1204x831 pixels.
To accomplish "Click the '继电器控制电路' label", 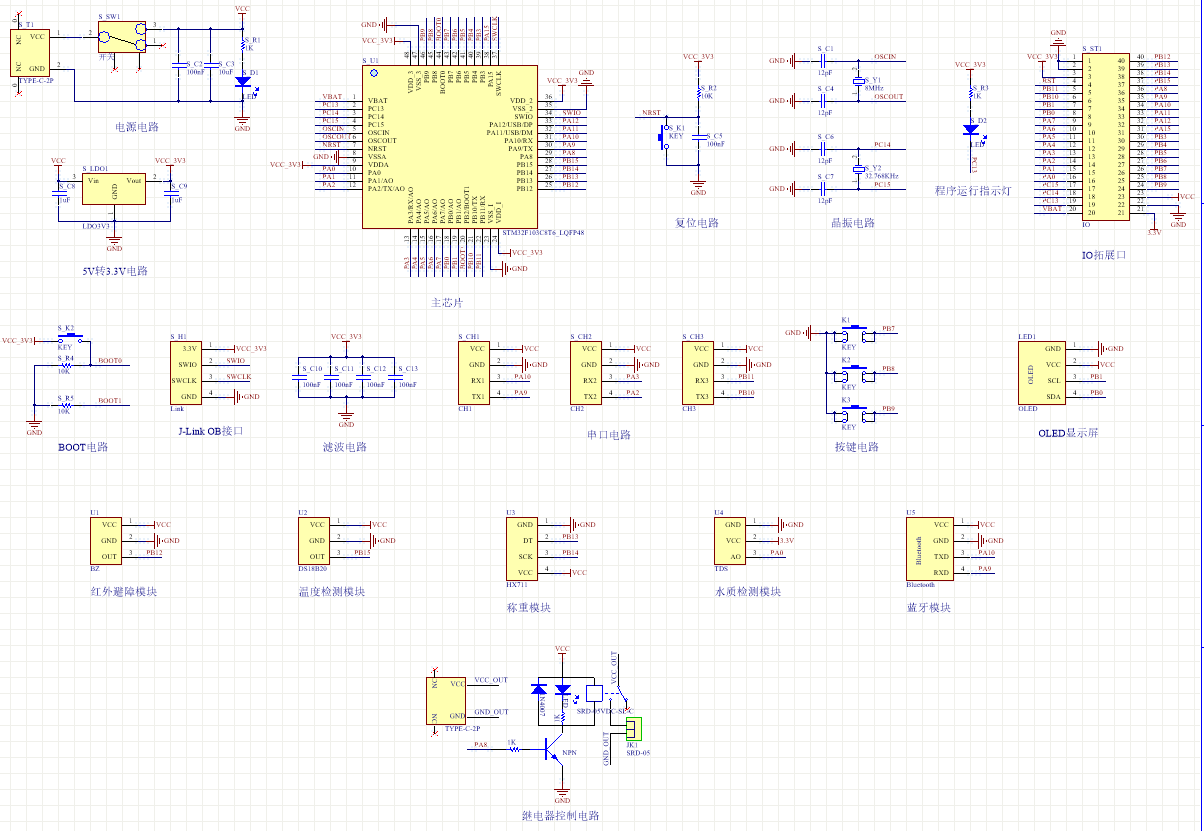I will coord(561,815).
